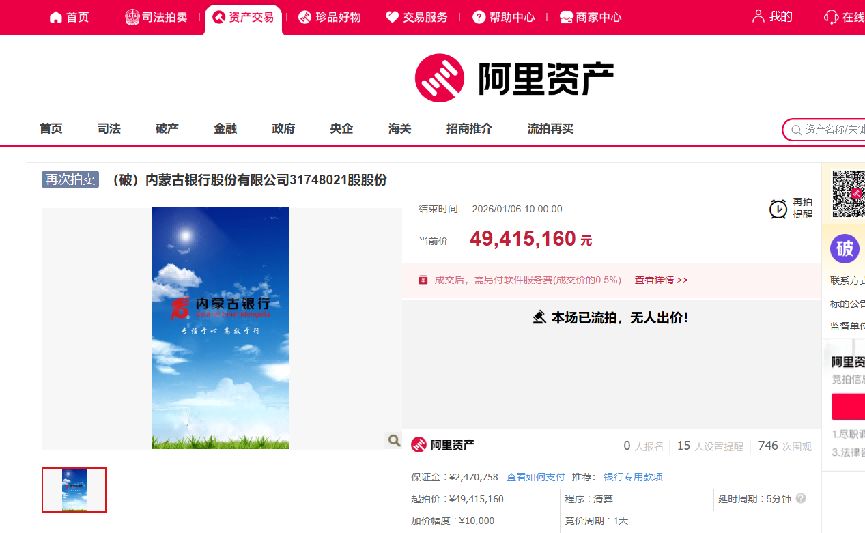Click the help icon beside 延时周期

(x=801, y=498)
